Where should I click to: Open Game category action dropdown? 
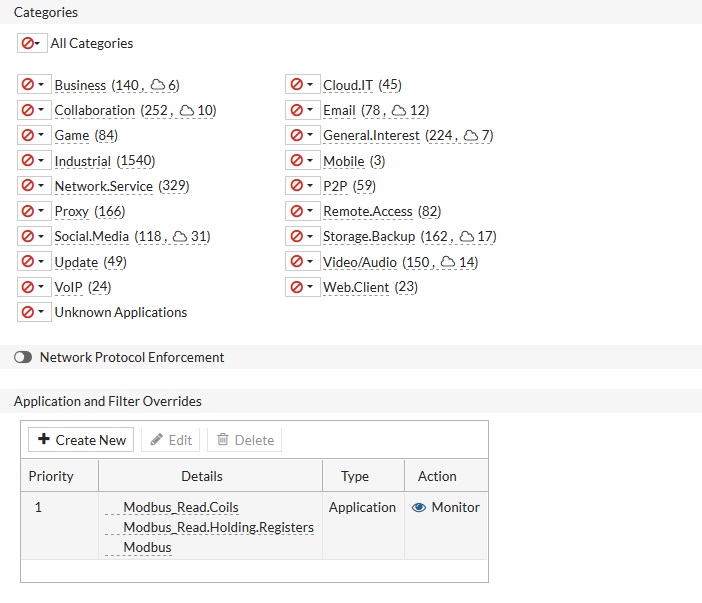(34, 135)
